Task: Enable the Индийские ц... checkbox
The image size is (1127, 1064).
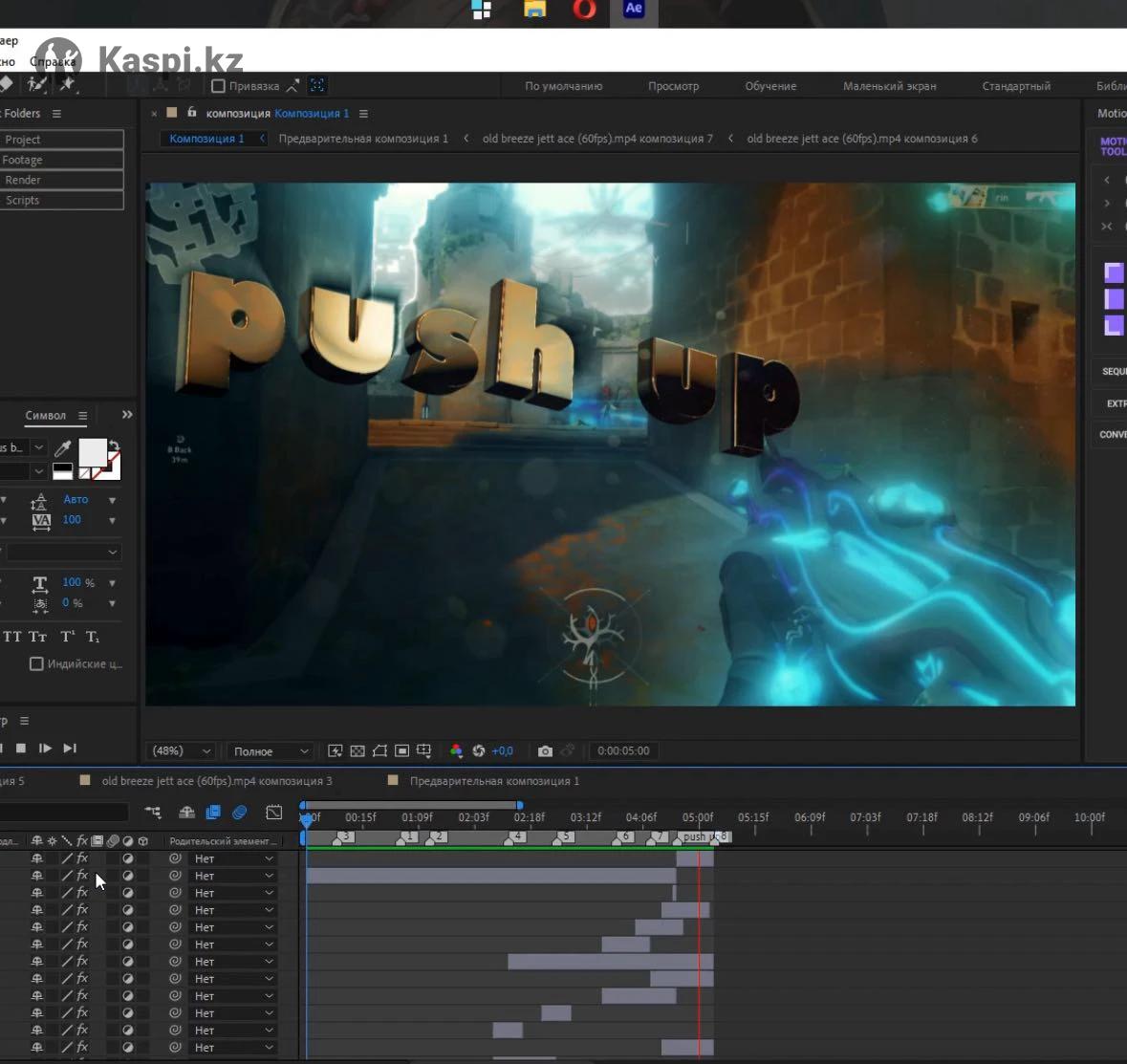Action: [36, 663]
